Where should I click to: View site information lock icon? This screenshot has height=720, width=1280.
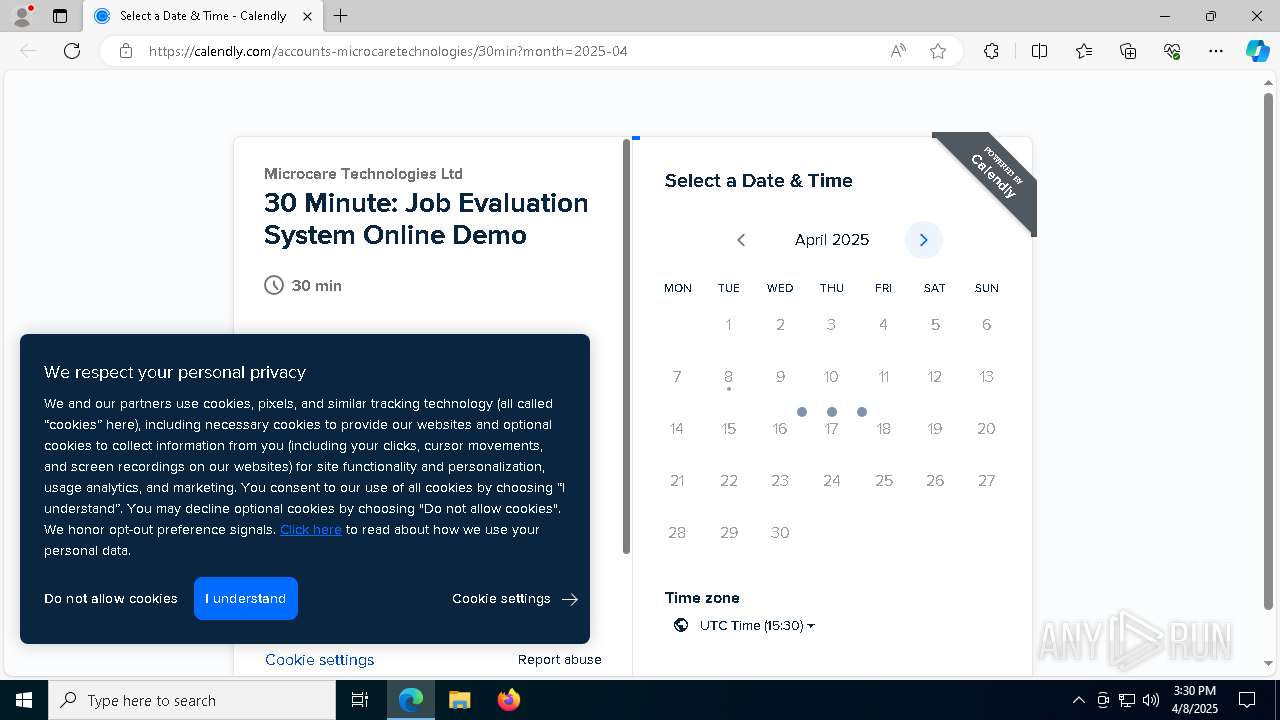[x=126, y=51]
